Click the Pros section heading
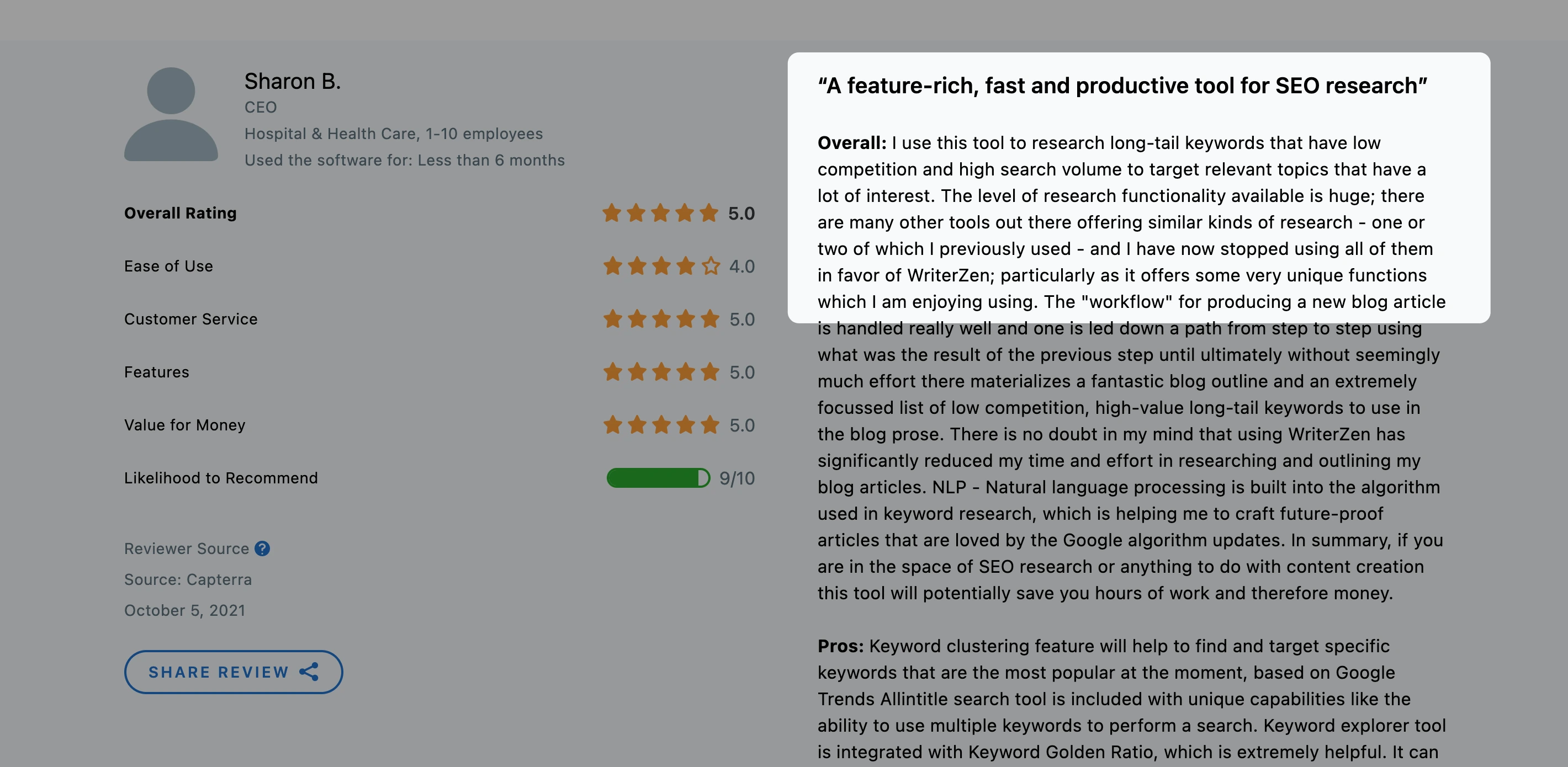Screen dimensions: 1568x767 [x=841, y=646]
